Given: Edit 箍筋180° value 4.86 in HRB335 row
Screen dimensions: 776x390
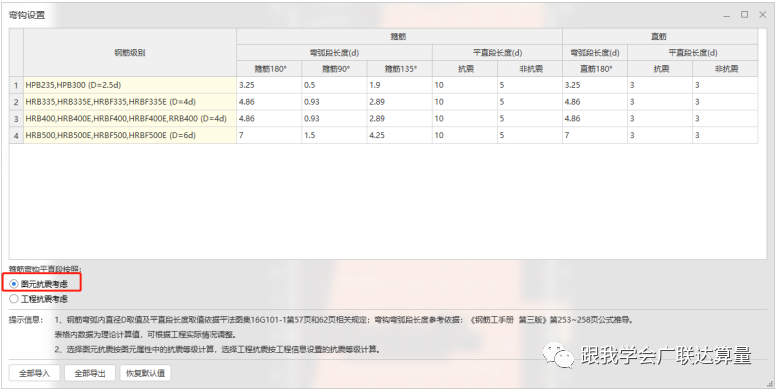Looking at the screenshot, I should (269, 102).
